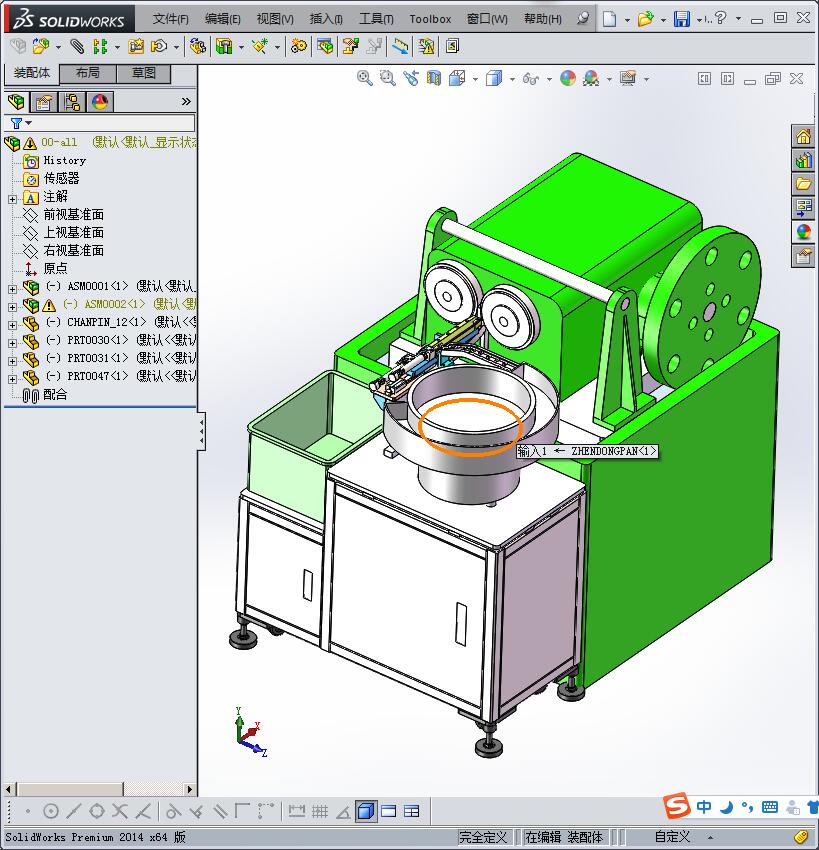Toggle Hide/Show Items eyeglasses control

click(x=530, y=78)
